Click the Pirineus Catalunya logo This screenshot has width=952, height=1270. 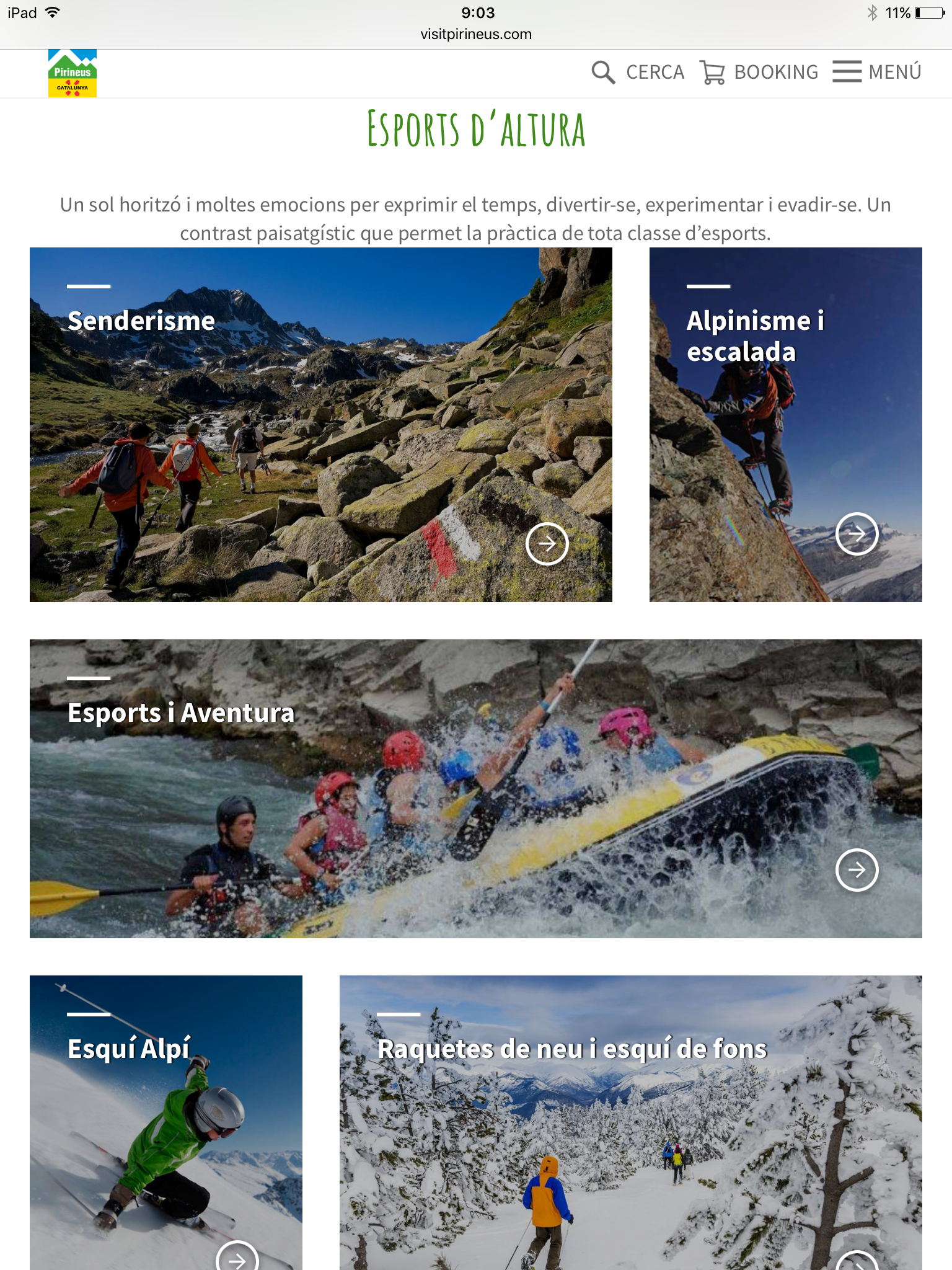click(73, 73)
